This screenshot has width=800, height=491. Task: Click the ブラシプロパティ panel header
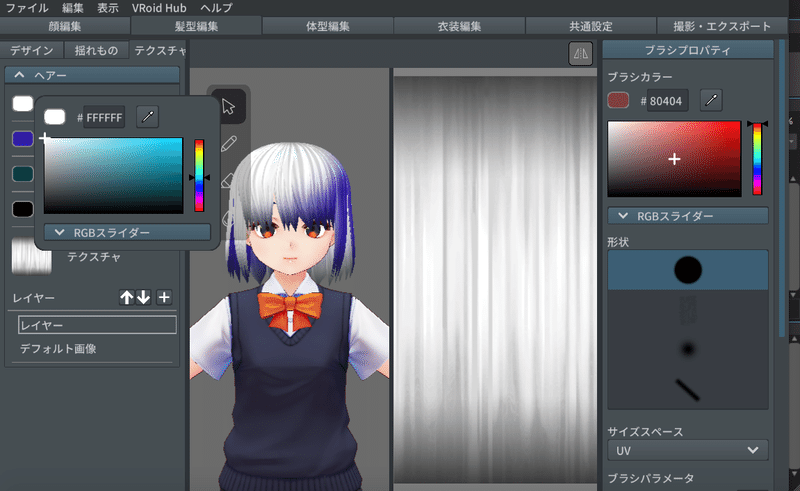(688, 50)
